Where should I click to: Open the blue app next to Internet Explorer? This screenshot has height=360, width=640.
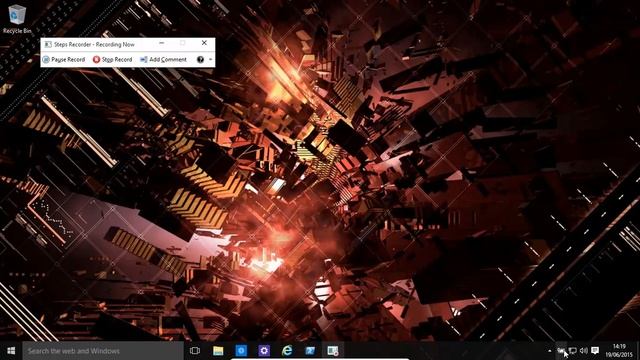(310, 351)
